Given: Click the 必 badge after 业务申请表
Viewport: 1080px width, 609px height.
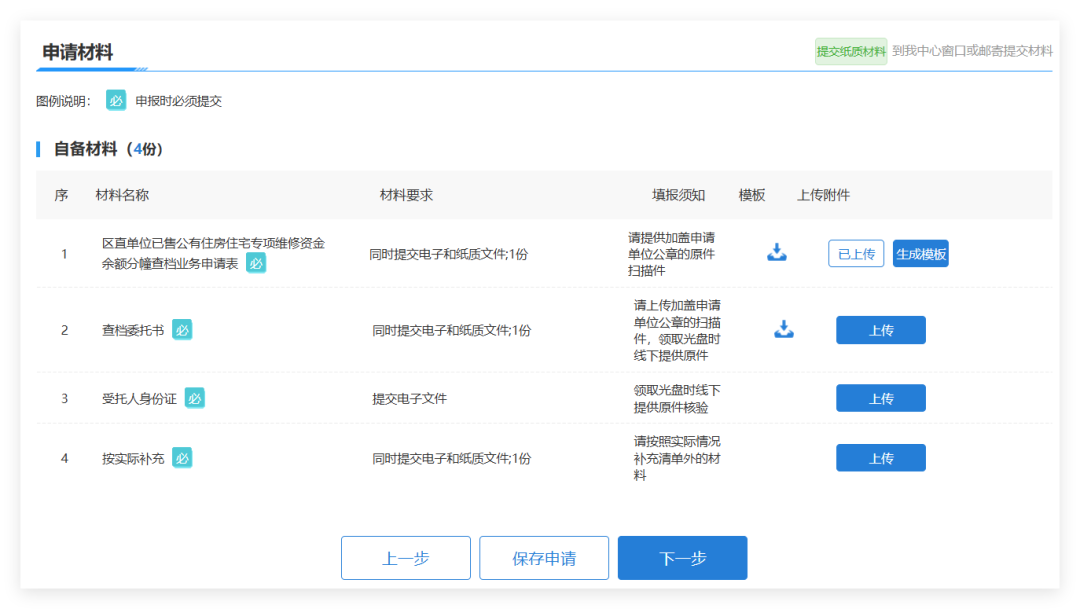Looking at the screenshot, I should click(256, 263).
